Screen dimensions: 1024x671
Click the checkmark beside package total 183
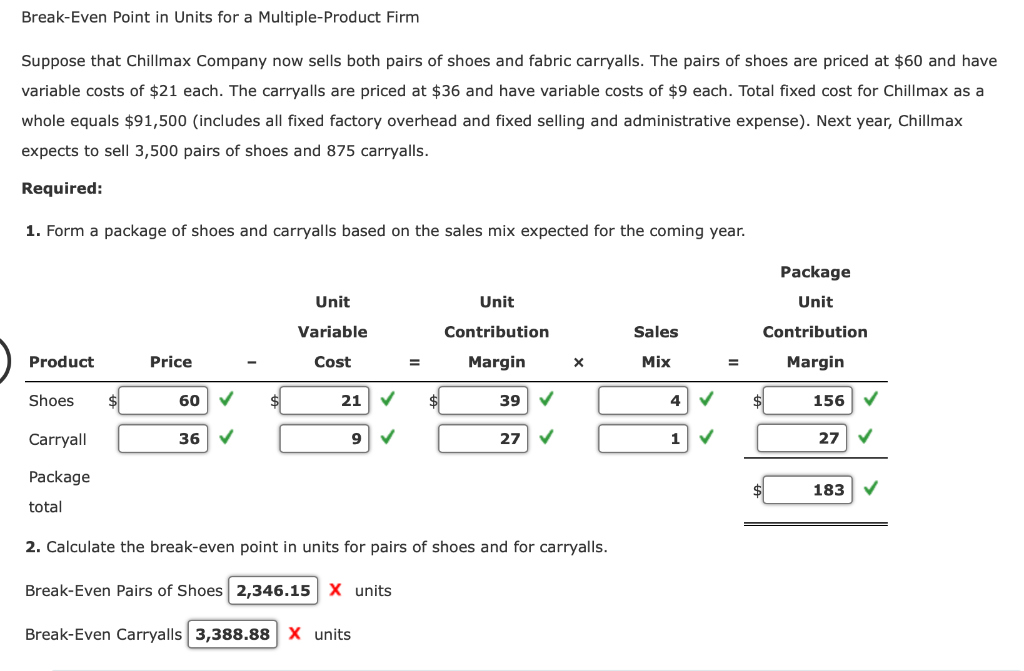(870, 489)
